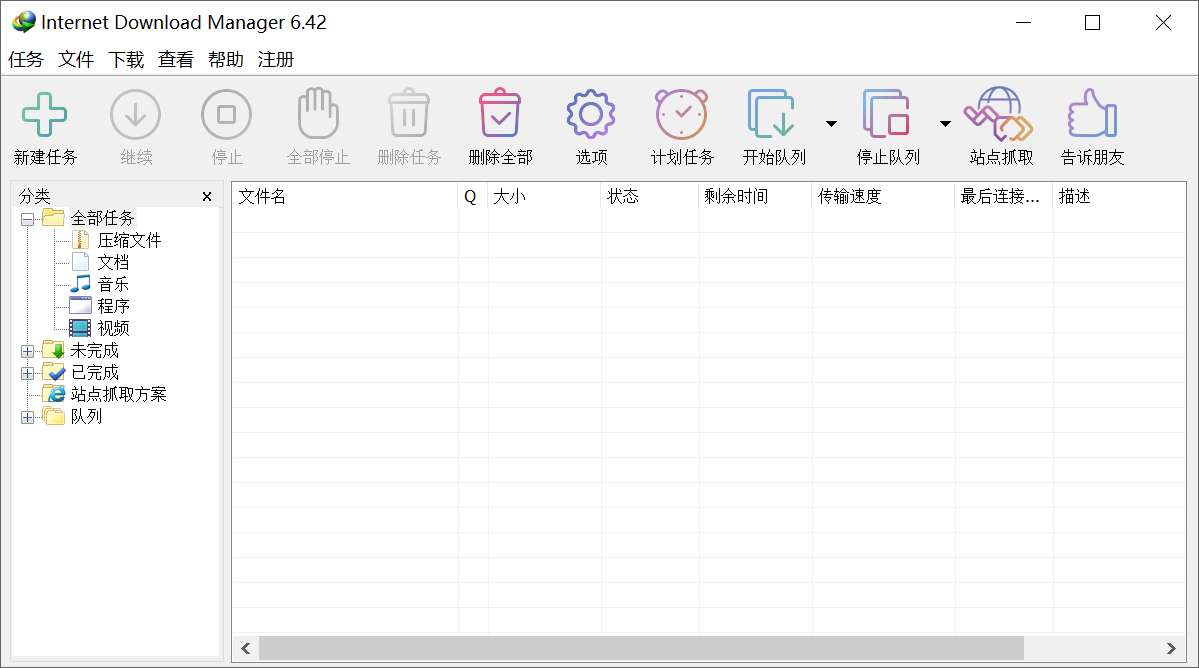Click the horizontal scrollbar left arrow
Screen dimensions: 1199x668
pyautogui.click(x=245, y=648)
